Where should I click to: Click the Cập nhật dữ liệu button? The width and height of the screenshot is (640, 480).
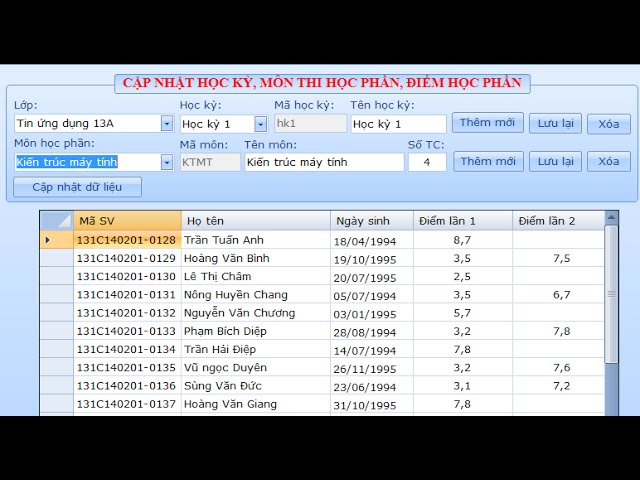[x=77, y=187]
